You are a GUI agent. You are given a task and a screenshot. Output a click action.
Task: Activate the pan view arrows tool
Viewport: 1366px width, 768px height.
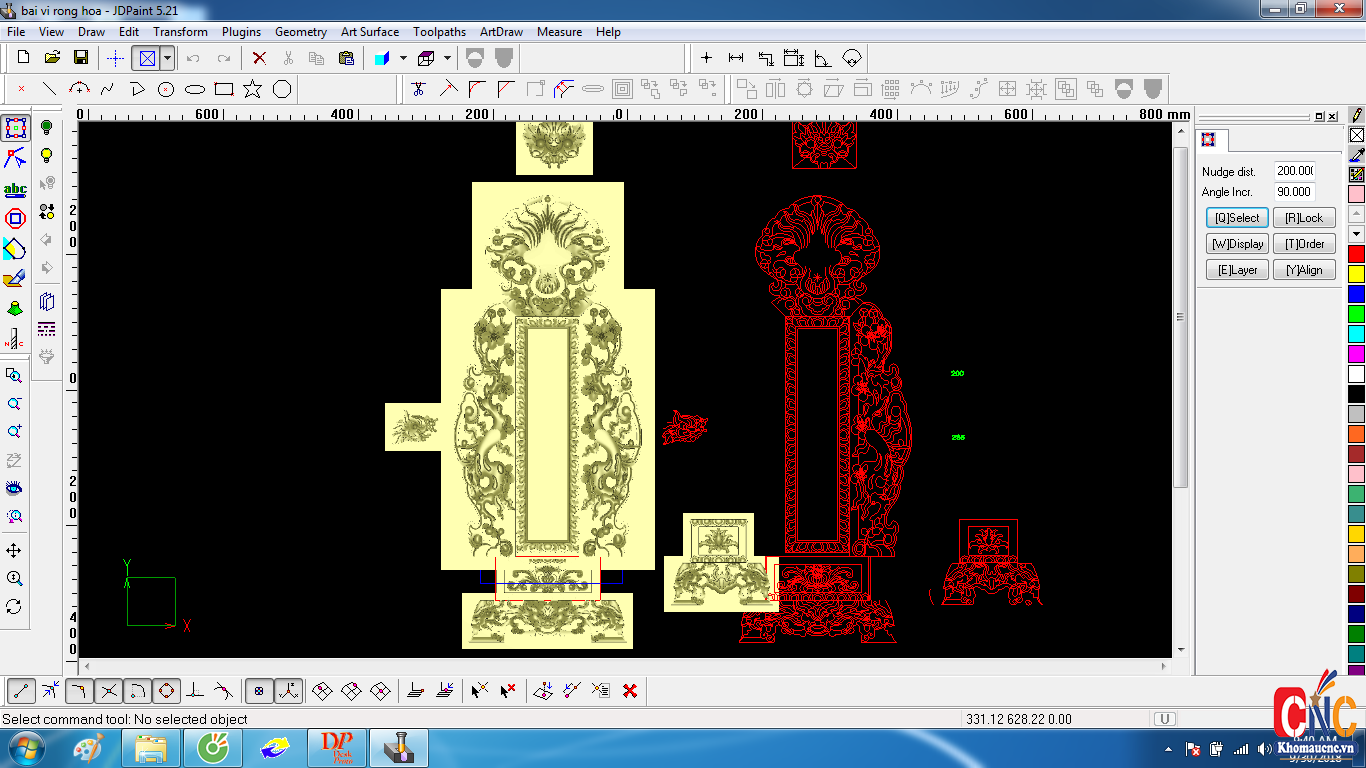[x=14, y=551]
